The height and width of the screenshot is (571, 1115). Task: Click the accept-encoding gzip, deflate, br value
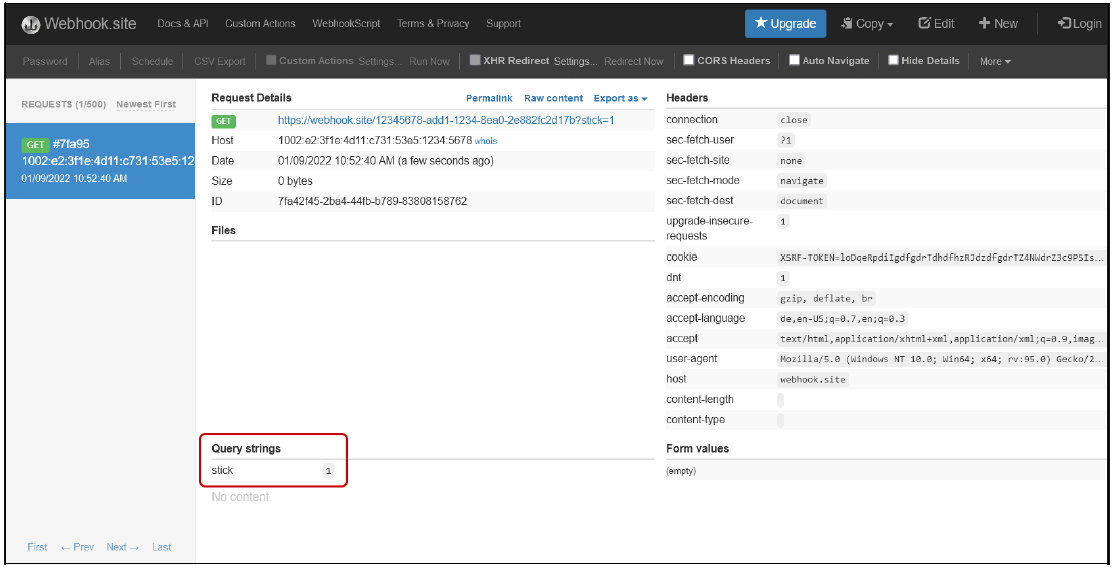[826, 299]
